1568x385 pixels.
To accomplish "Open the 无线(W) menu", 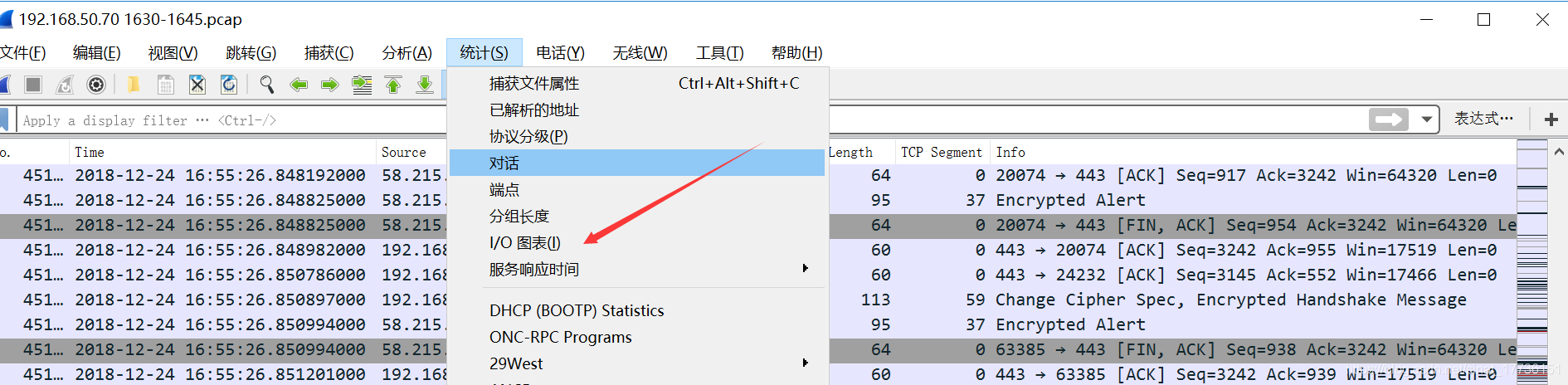I will 640,53.
